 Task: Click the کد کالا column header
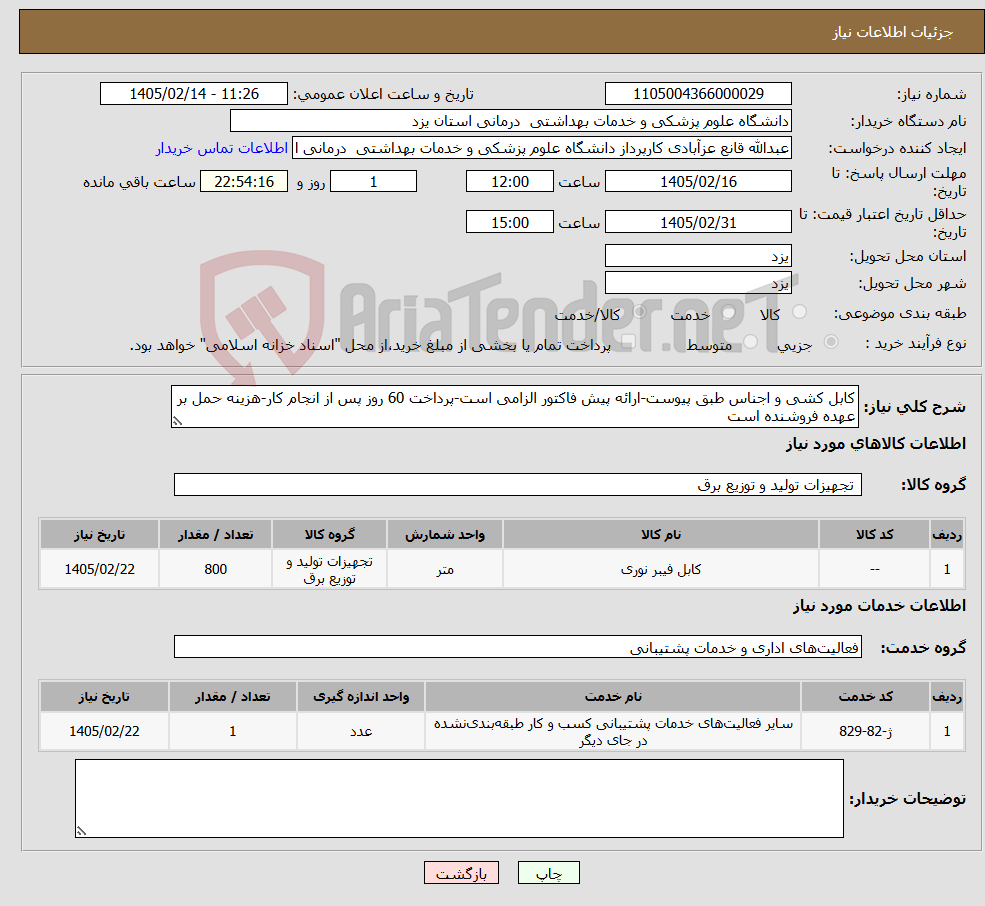point(874,534)
